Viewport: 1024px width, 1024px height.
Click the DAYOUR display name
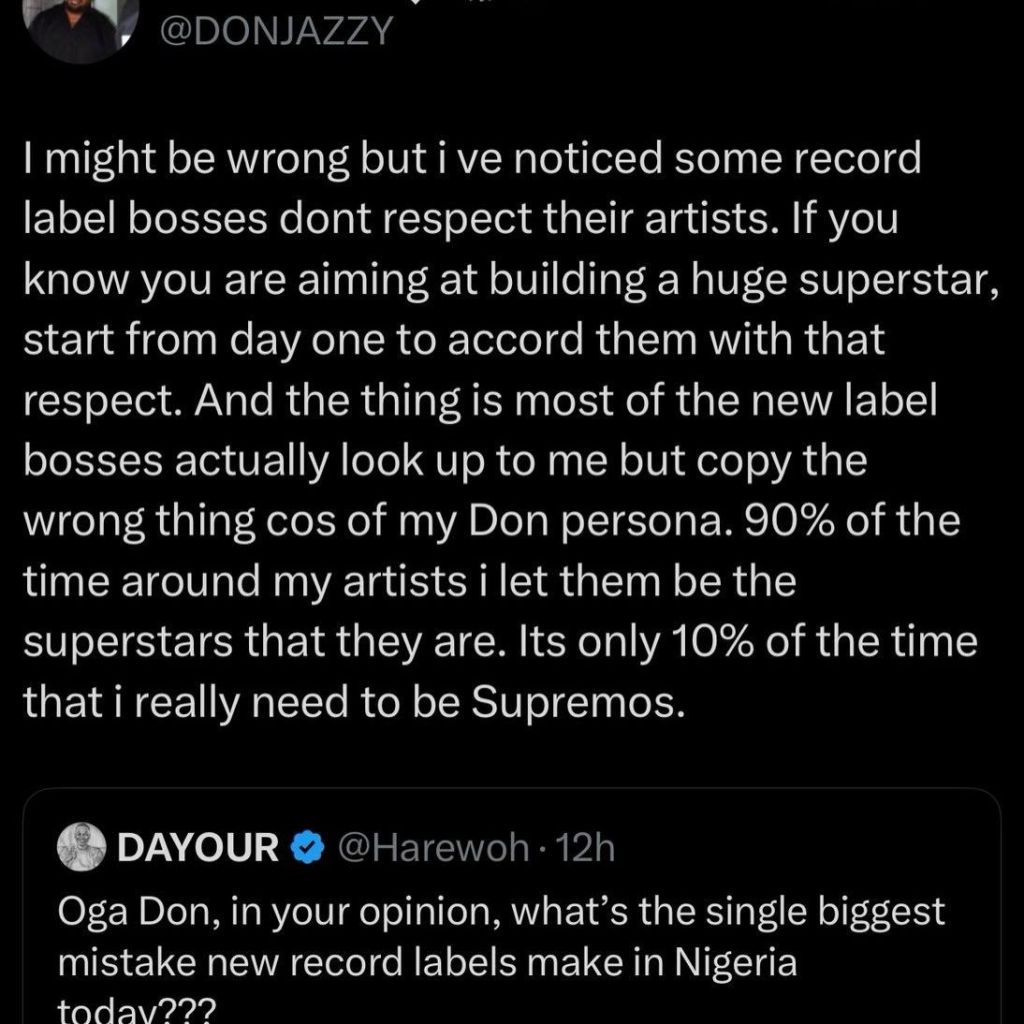(198, 849)
